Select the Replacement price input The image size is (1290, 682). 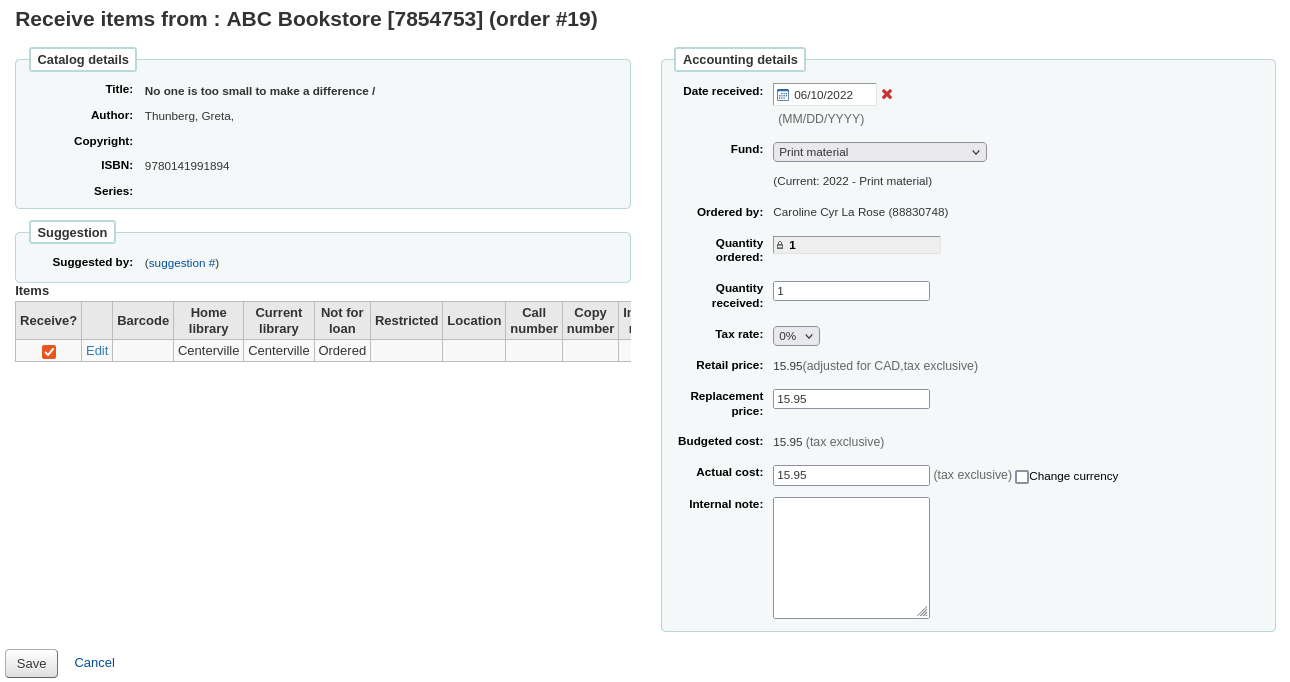[x=851, y=398]
